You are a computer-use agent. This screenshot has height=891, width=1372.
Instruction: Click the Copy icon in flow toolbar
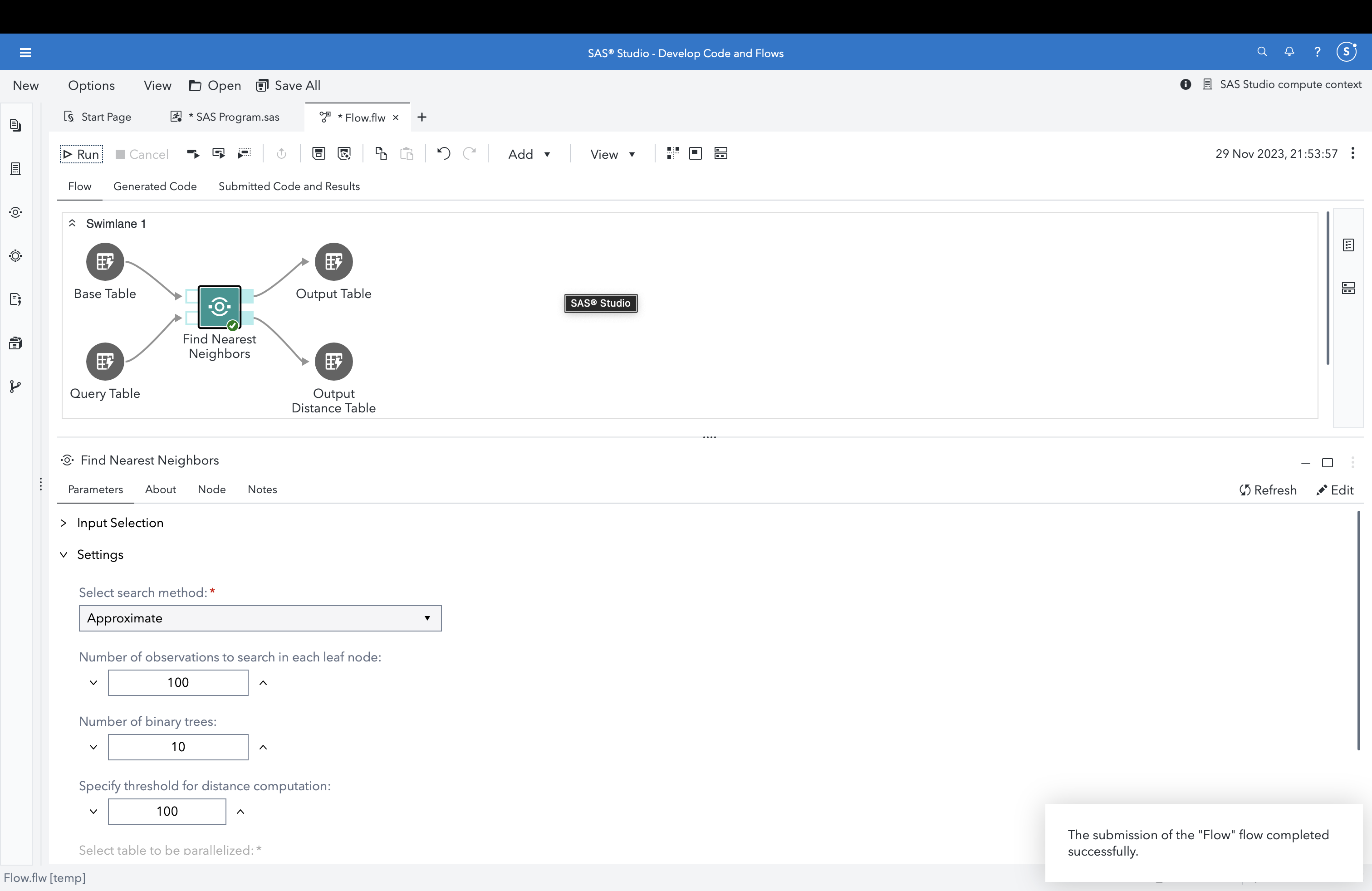pyautogui.click(x=381, y=153)
